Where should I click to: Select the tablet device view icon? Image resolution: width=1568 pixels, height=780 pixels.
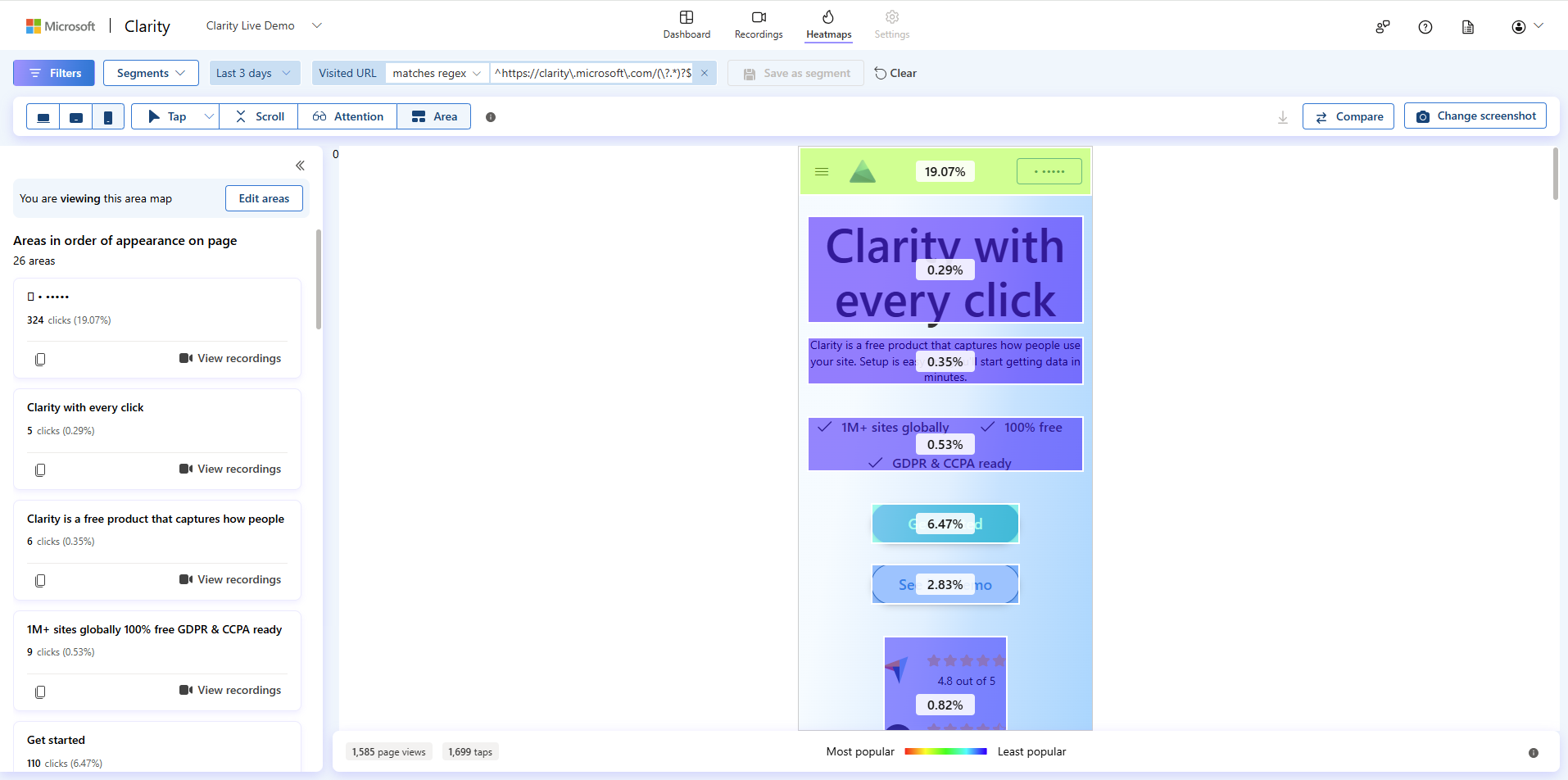[x=76, y=117]
